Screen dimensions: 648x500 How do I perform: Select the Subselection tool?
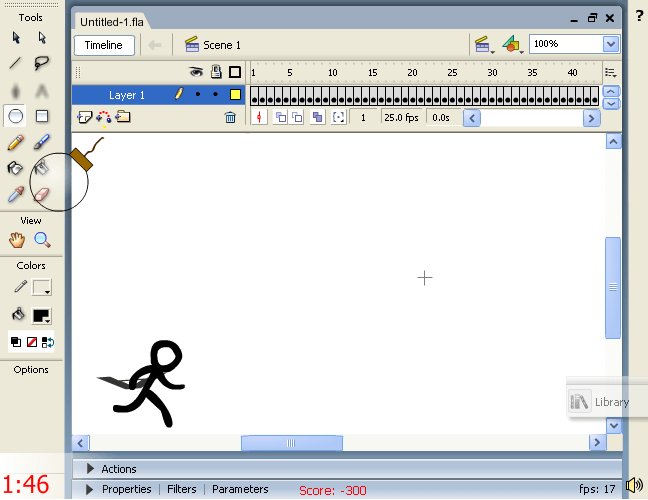[42, 38]
